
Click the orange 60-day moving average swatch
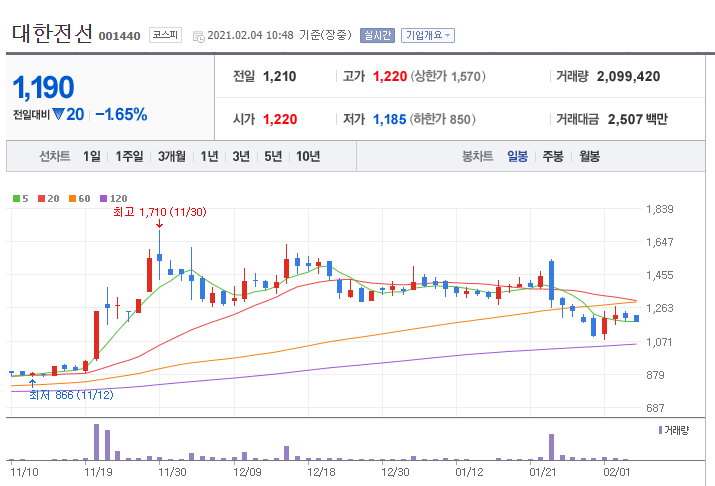[x=73, y=198]
